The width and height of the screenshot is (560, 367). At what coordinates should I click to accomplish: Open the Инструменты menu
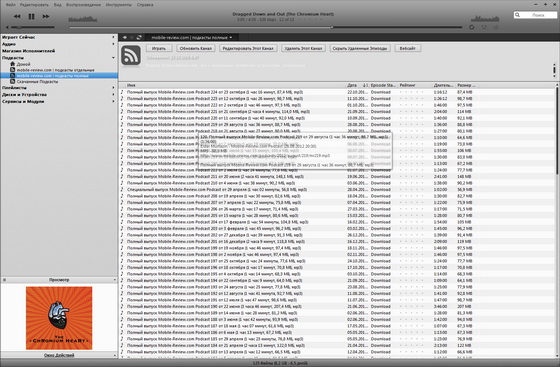(x=119, y=5)
